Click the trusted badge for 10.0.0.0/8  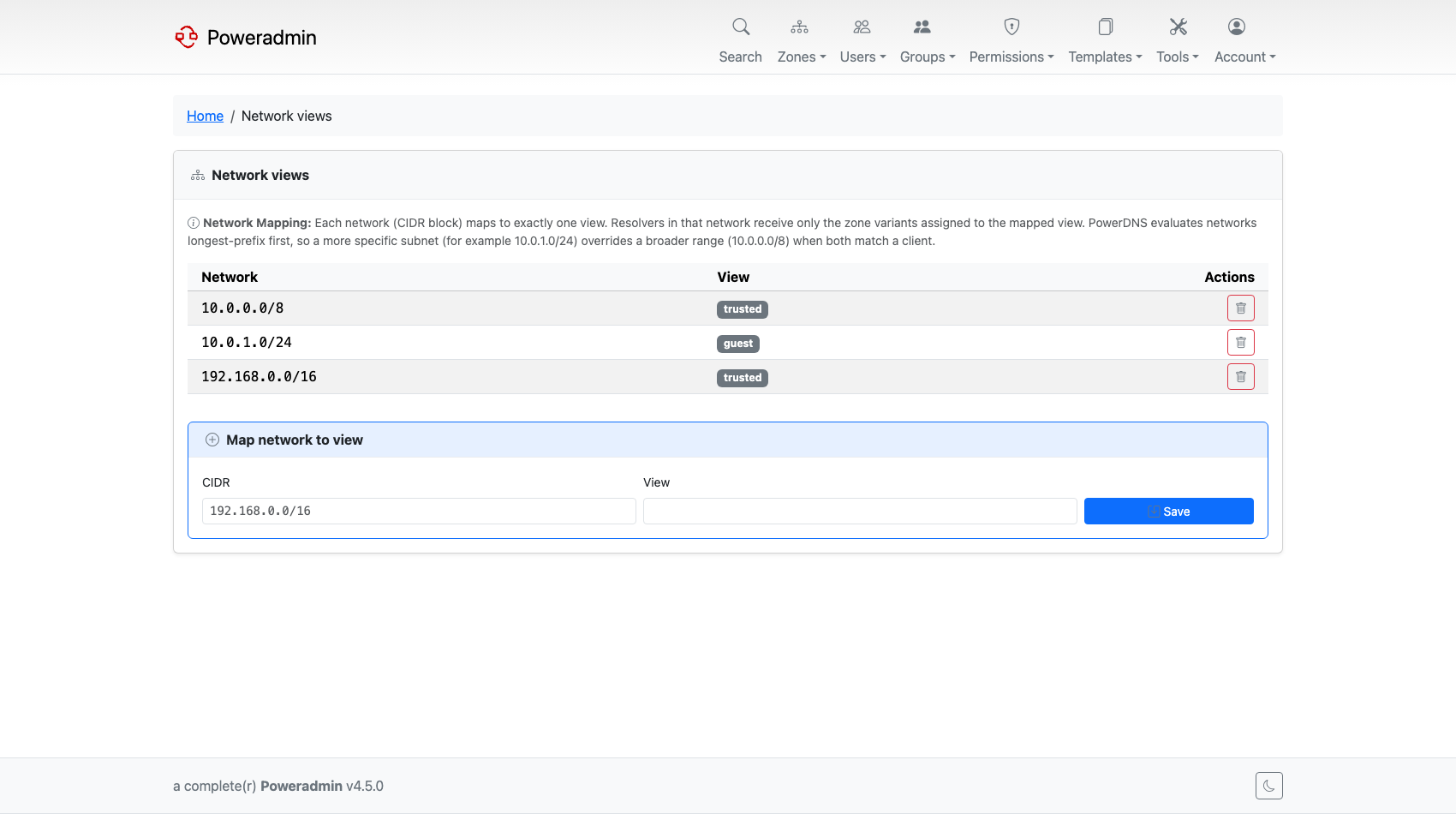tap(743, 309)
